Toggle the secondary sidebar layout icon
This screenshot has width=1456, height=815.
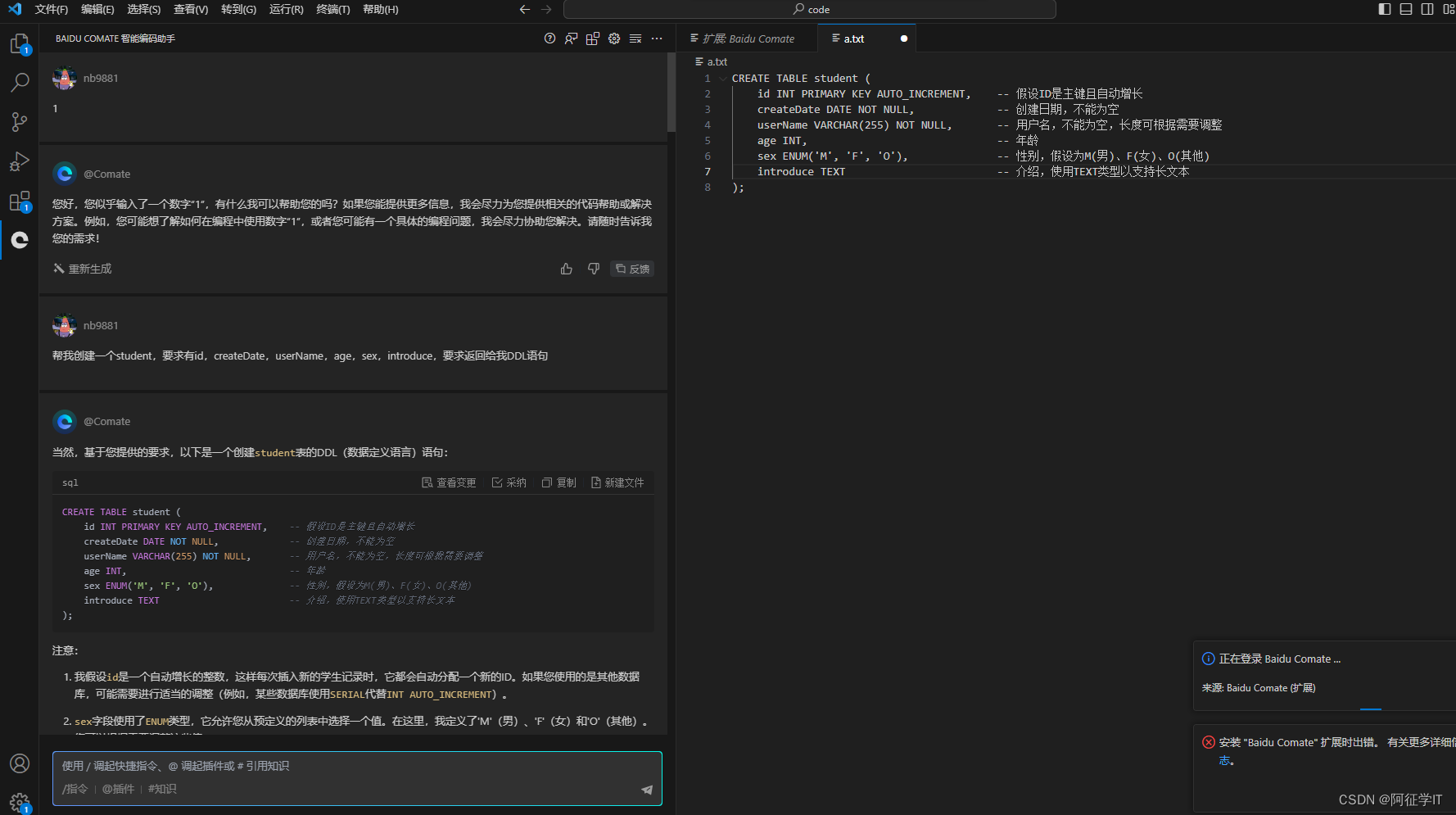1427,9
